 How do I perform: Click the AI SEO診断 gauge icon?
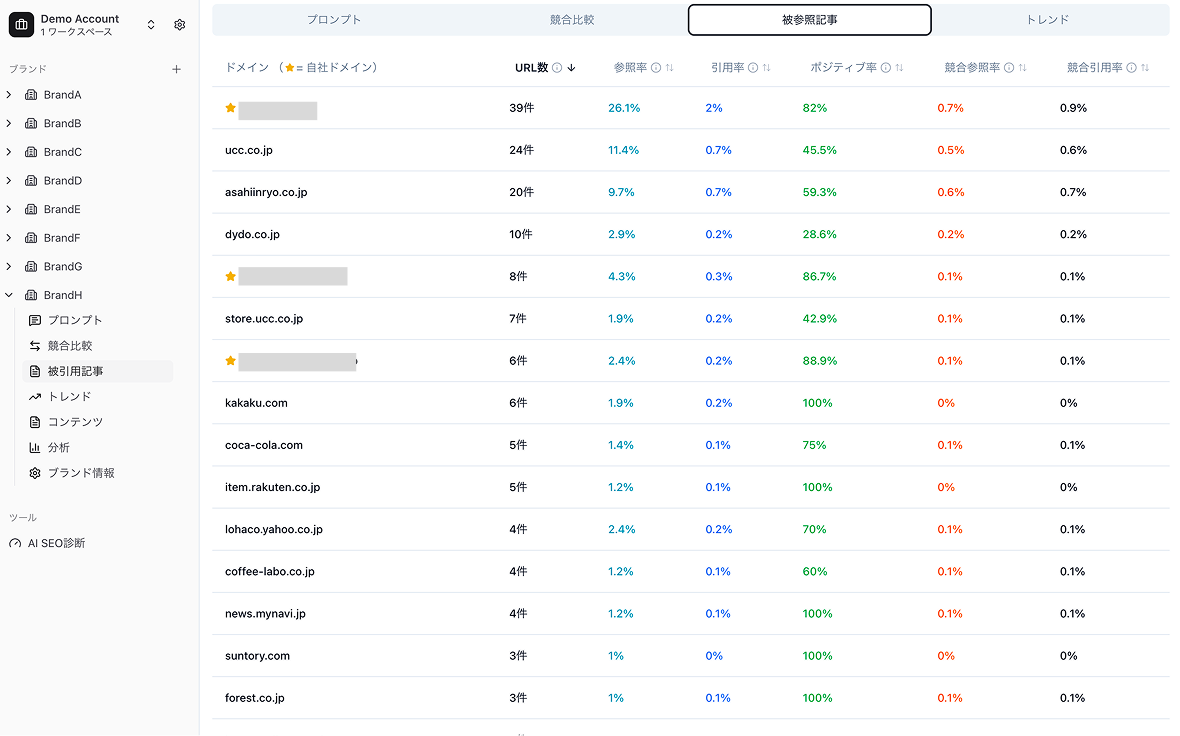[15, 543]
